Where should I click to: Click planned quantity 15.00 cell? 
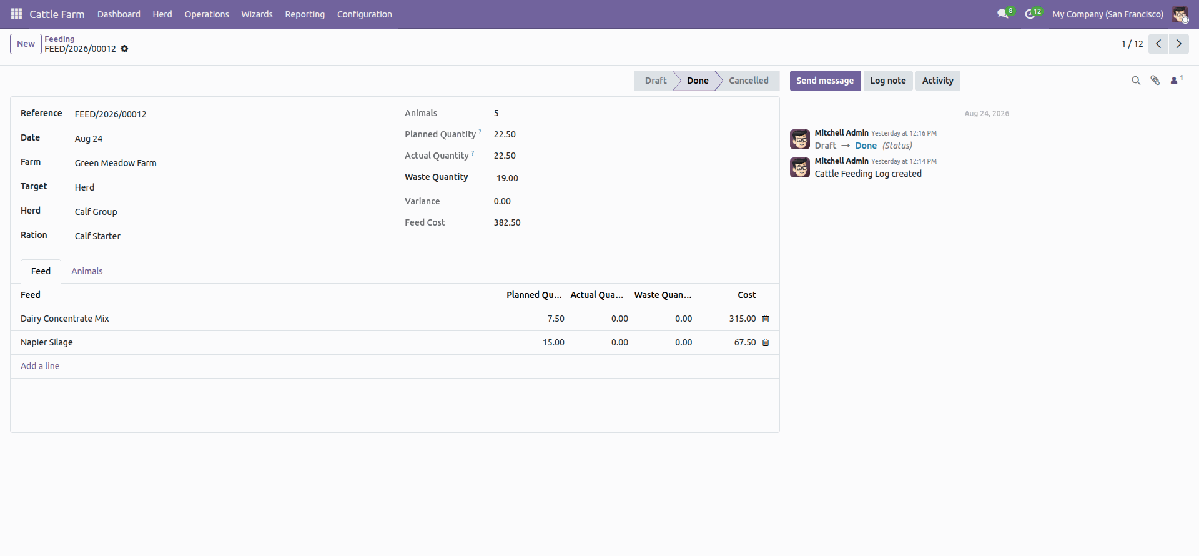[x=535, y=343]
